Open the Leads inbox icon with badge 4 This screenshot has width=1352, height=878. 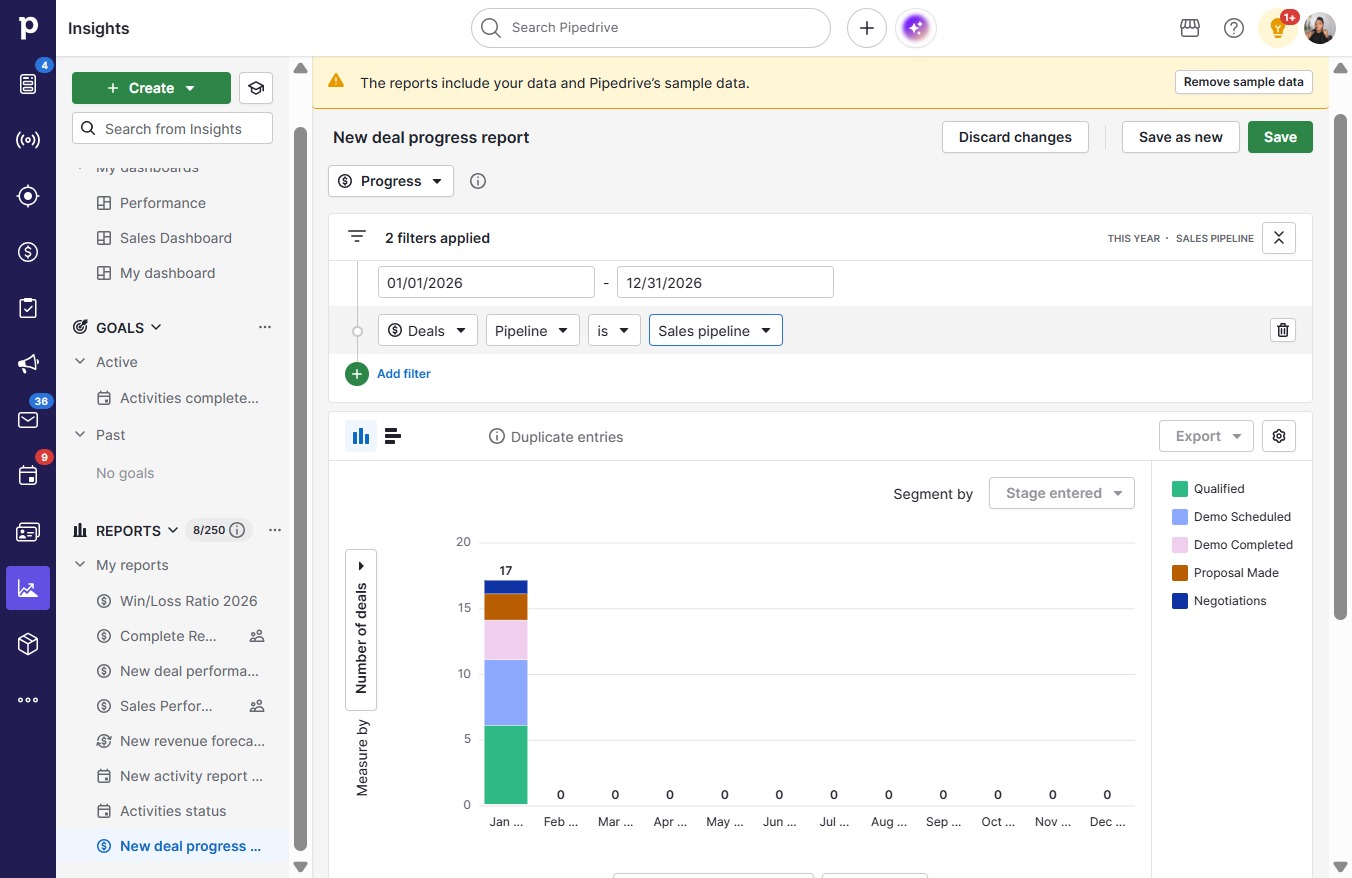tap(28, 84)
